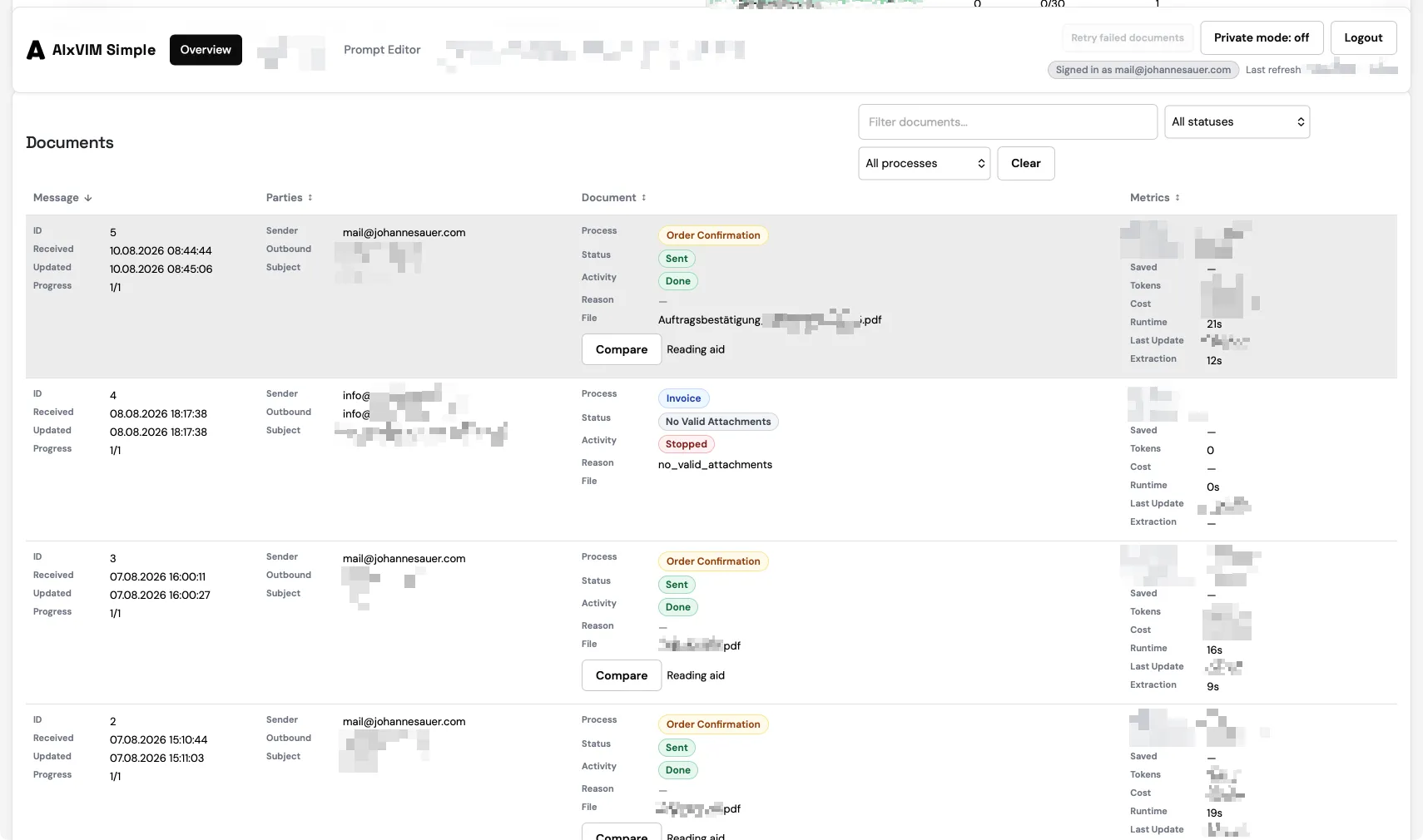Click the Logout button
Screen dimensions: 1423x840
point(1363,37)
